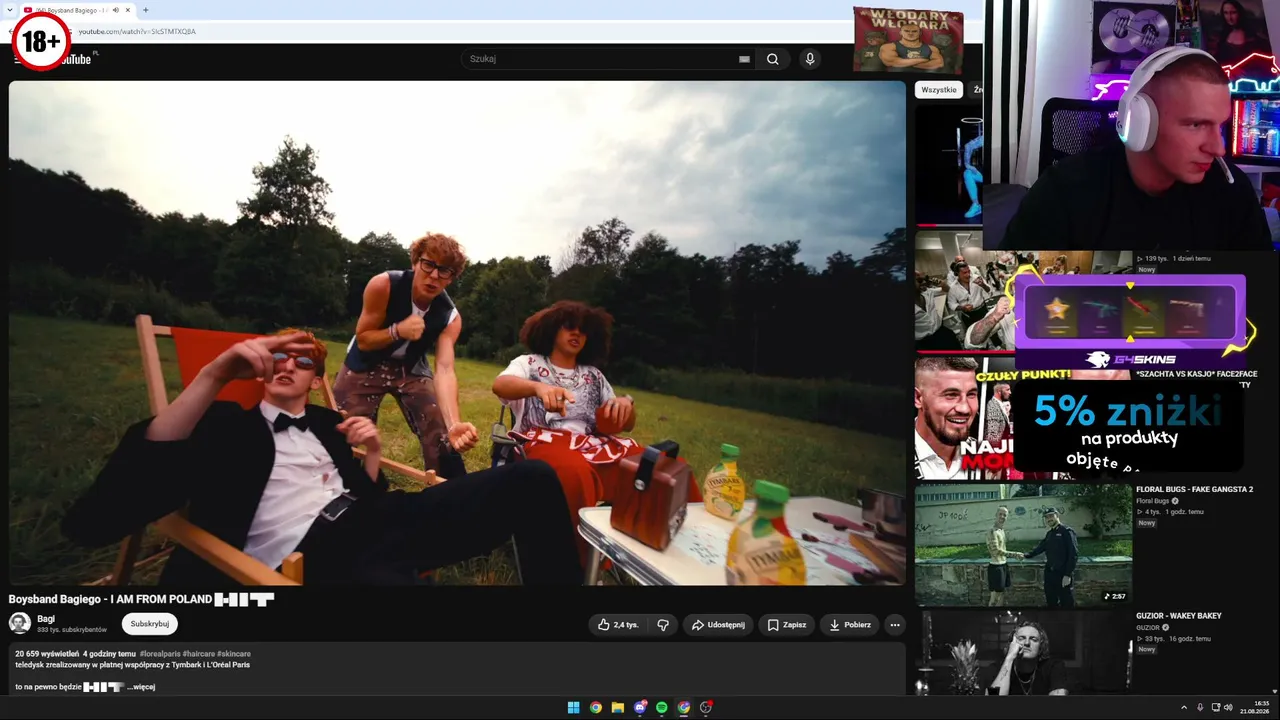Image resolution: width=1280 pixels, height=720 pixels.
Task: Click the 333 tys. subskrybentów text
Action: (72, 630)
